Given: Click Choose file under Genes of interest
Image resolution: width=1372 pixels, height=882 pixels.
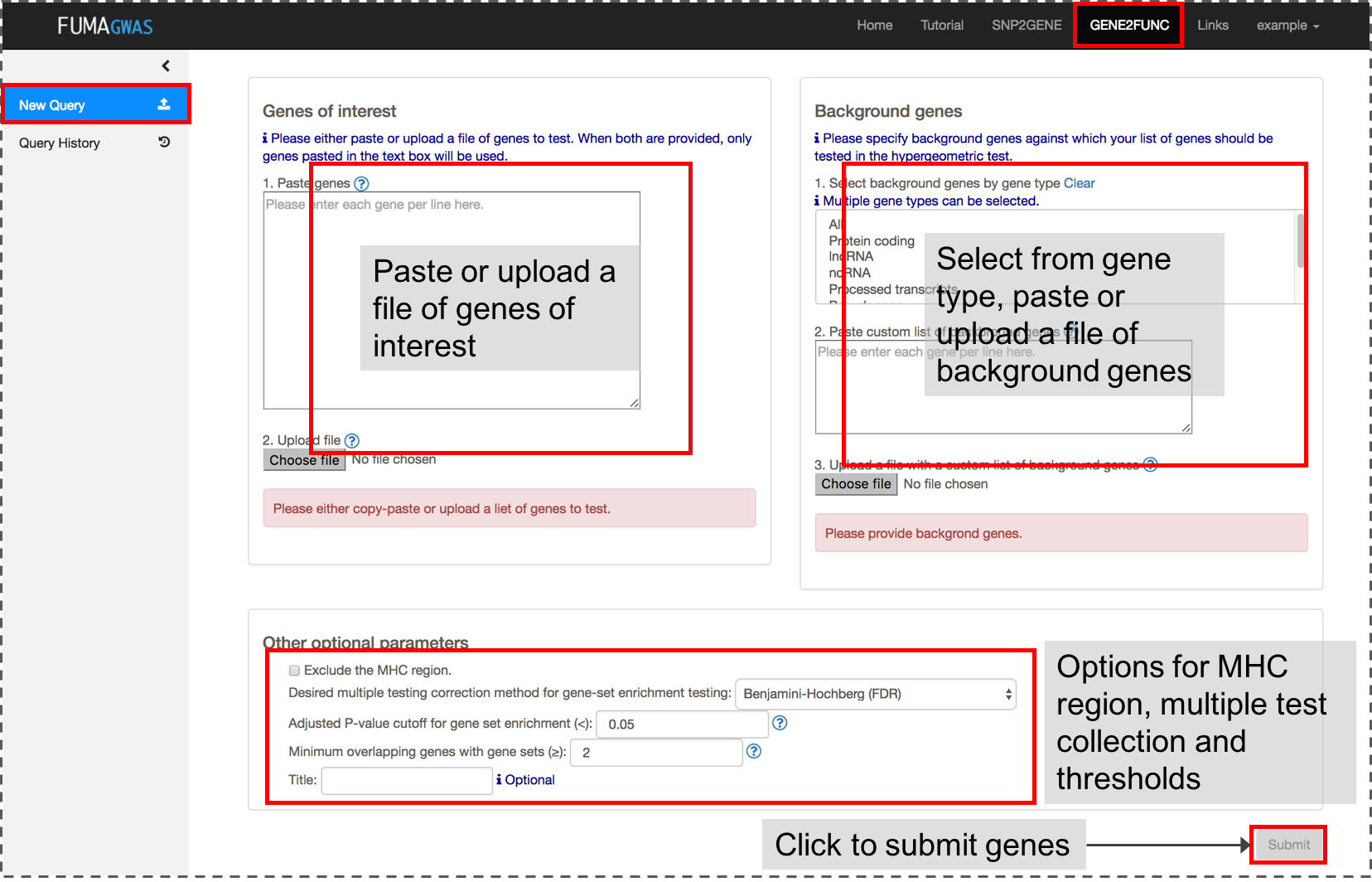Looking at the screenshot, I should (304, 460).
